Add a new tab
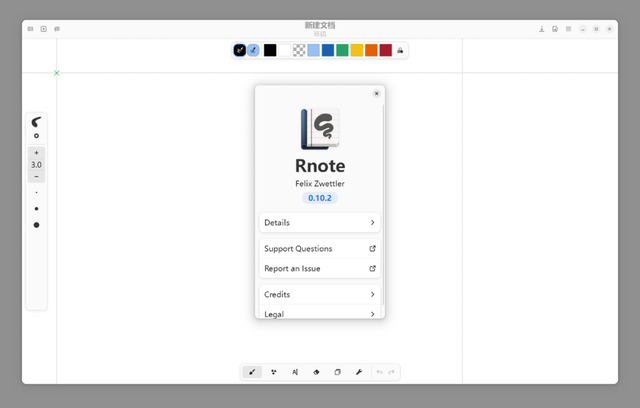This screenshot has height=408, width=640. coord(44,29)
